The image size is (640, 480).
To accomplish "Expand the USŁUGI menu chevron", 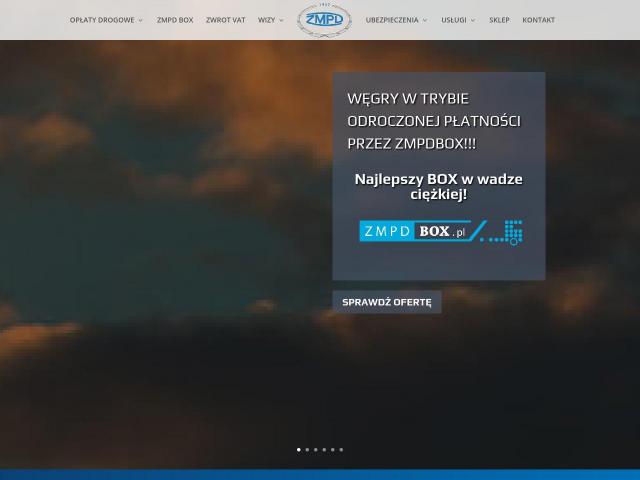I will pos(473,20).
